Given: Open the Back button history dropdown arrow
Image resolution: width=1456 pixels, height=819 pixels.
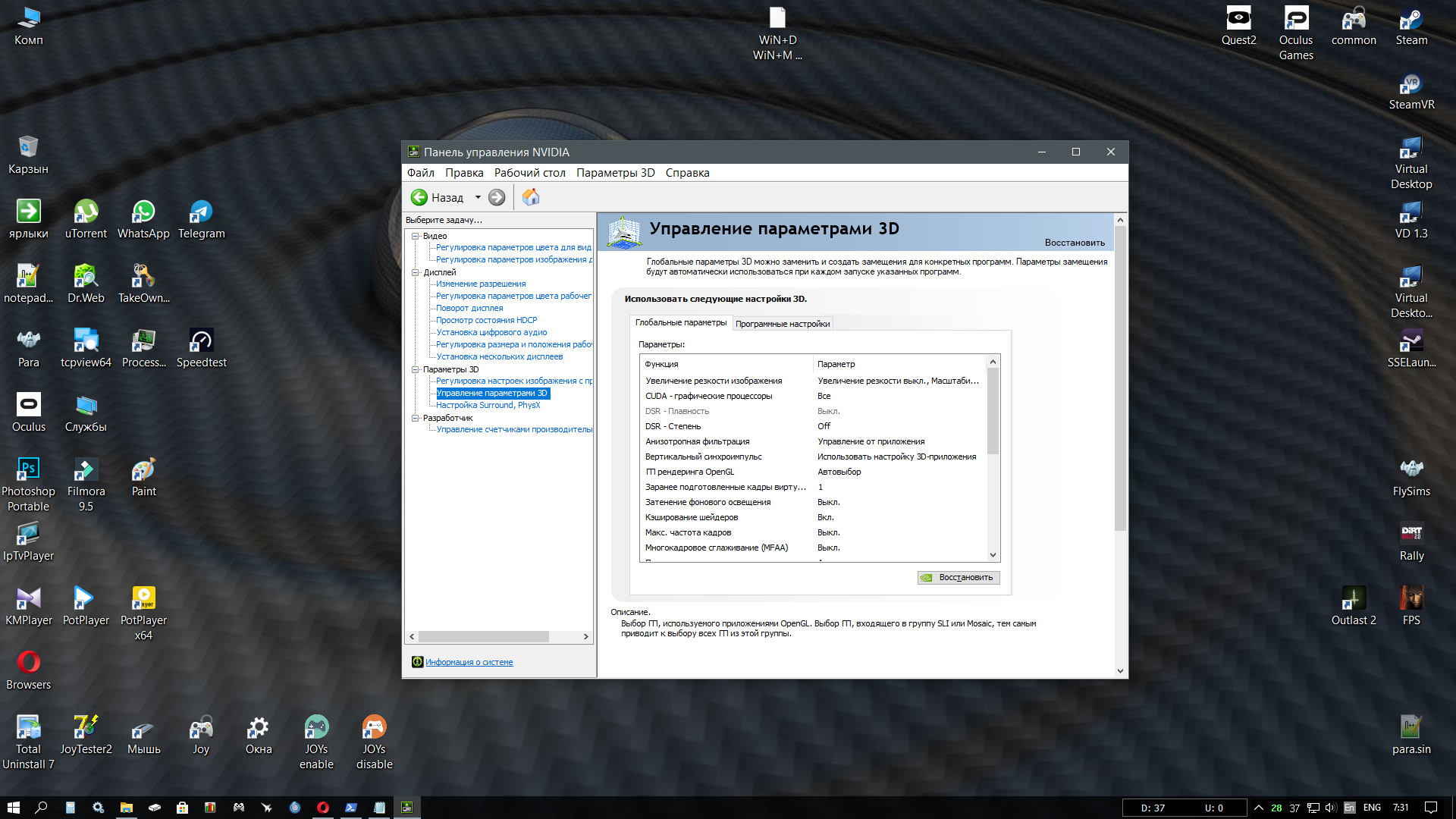Looking at the screenshot, I should [x=478, y=197].
